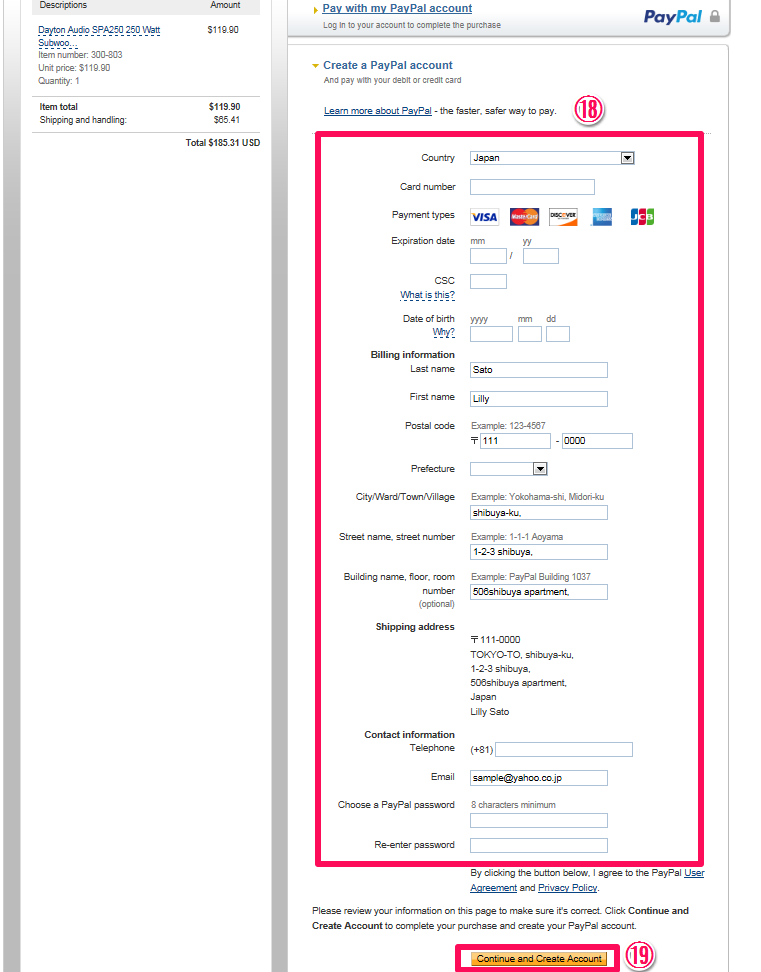Open the User Agreement link
Image resolution: width=761 pixels, height=972 pixels.
(x=587, y=880)
